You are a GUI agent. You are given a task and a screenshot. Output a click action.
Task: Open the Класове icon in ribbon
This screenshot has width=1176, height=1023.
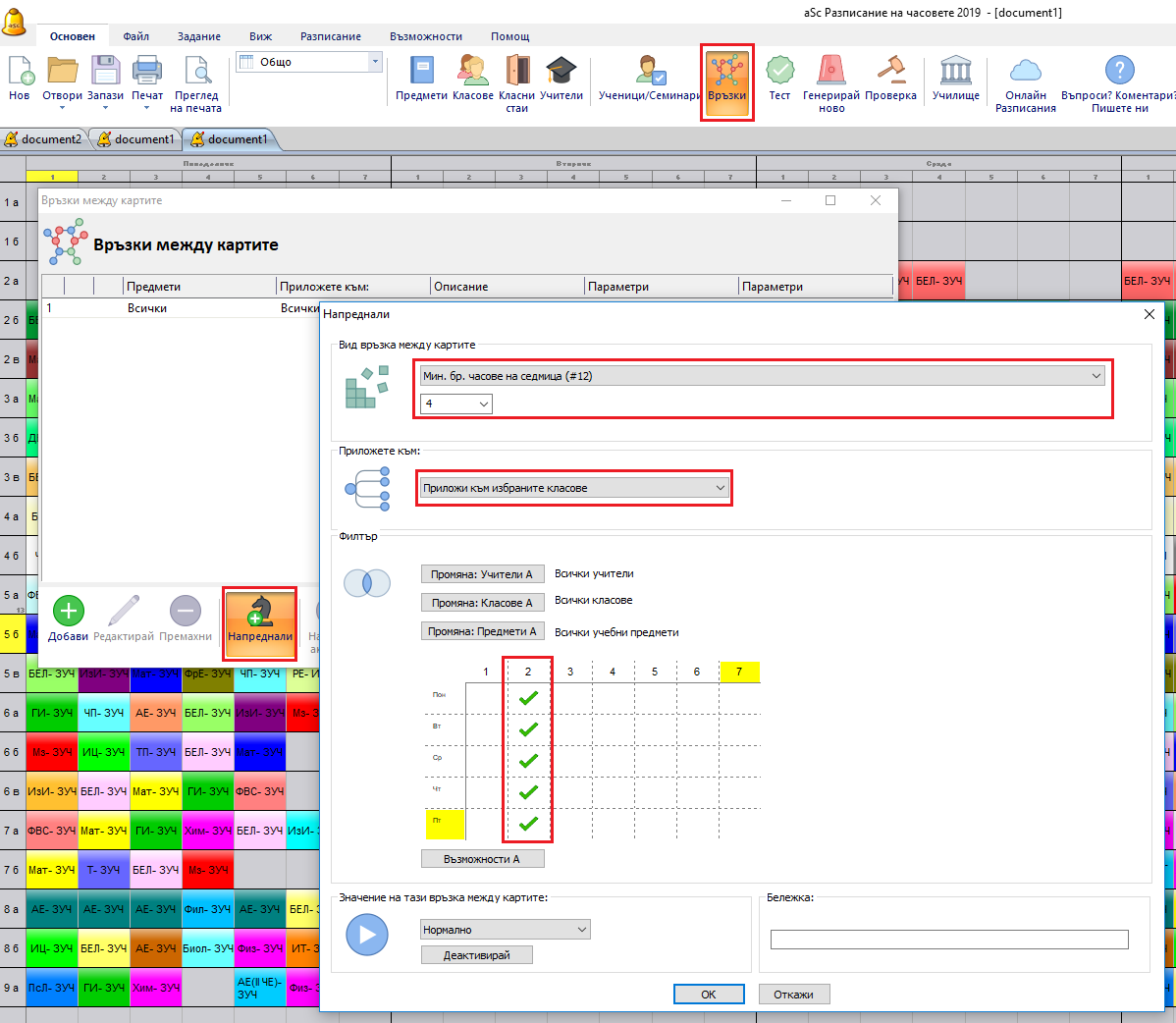coord(472,72)
